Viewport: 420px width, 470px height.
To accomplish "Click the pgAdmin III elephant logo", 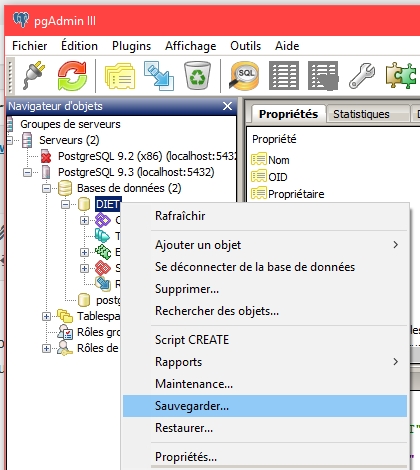I will point(21,20).
